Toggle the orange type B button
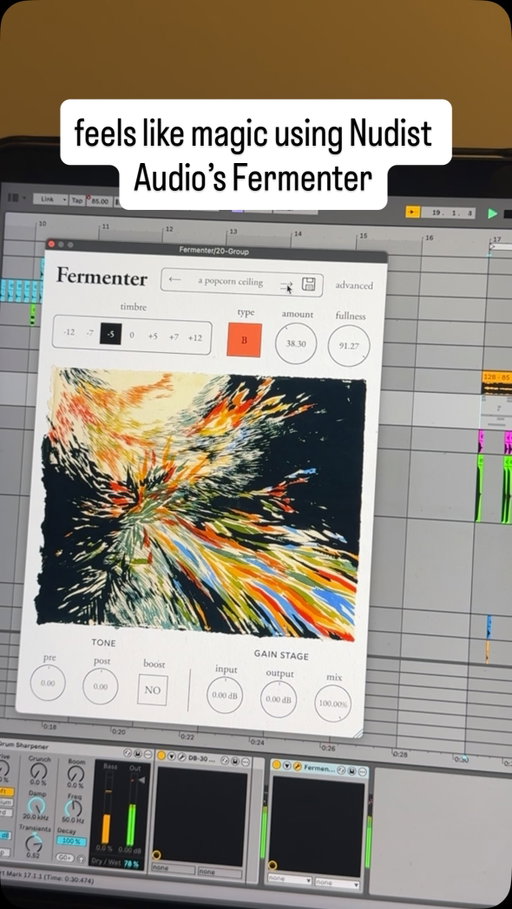 click(x=244, y=340)
